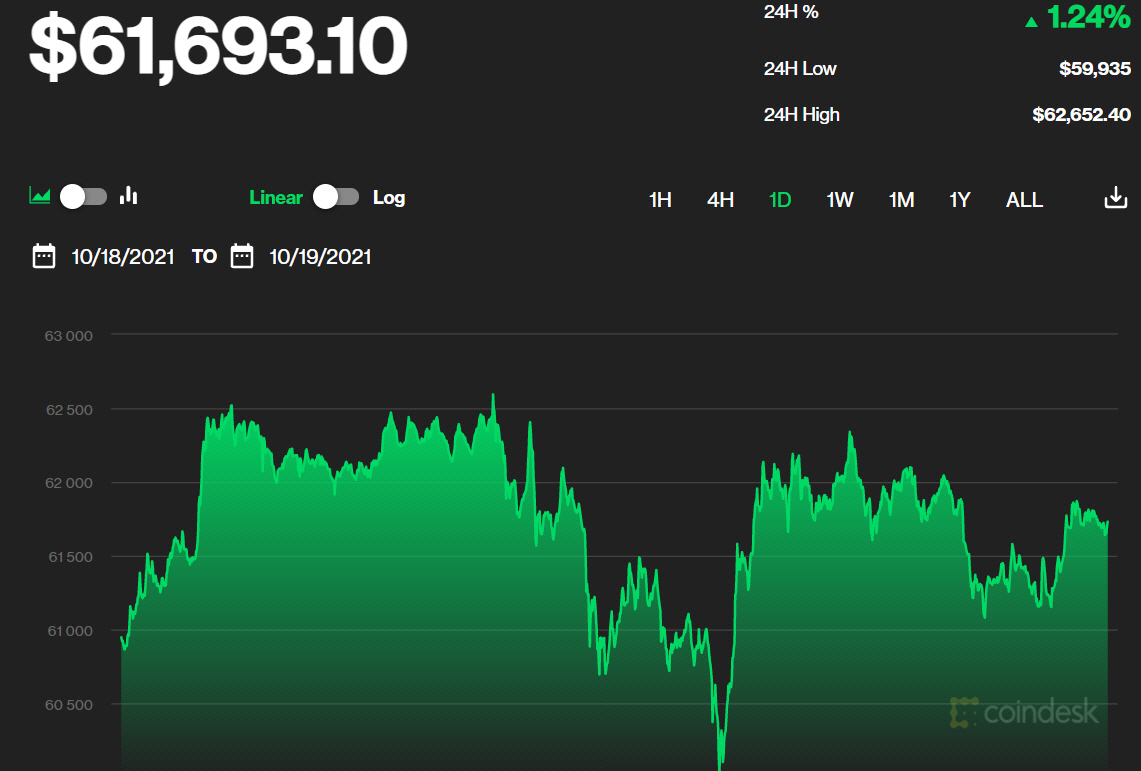The image size is (1141, 771).
Task: Click the green 24H percent up arrow
Action: coord(1031,21)
